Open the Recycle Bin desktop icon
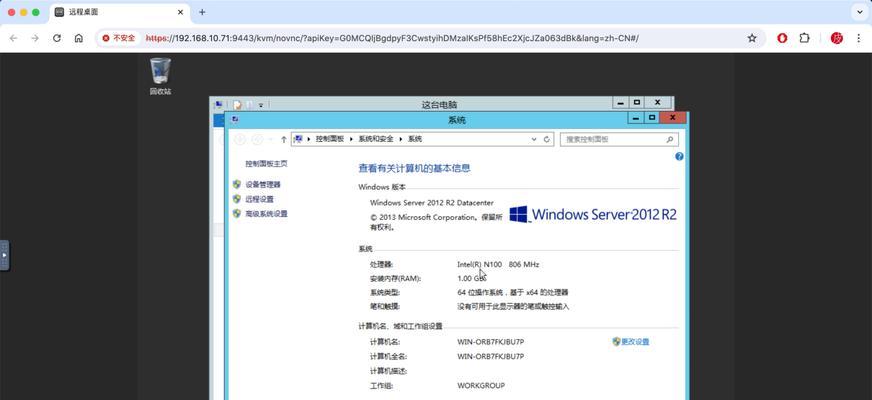The width and height of the screenshot is (872, 400). (160, 76)
